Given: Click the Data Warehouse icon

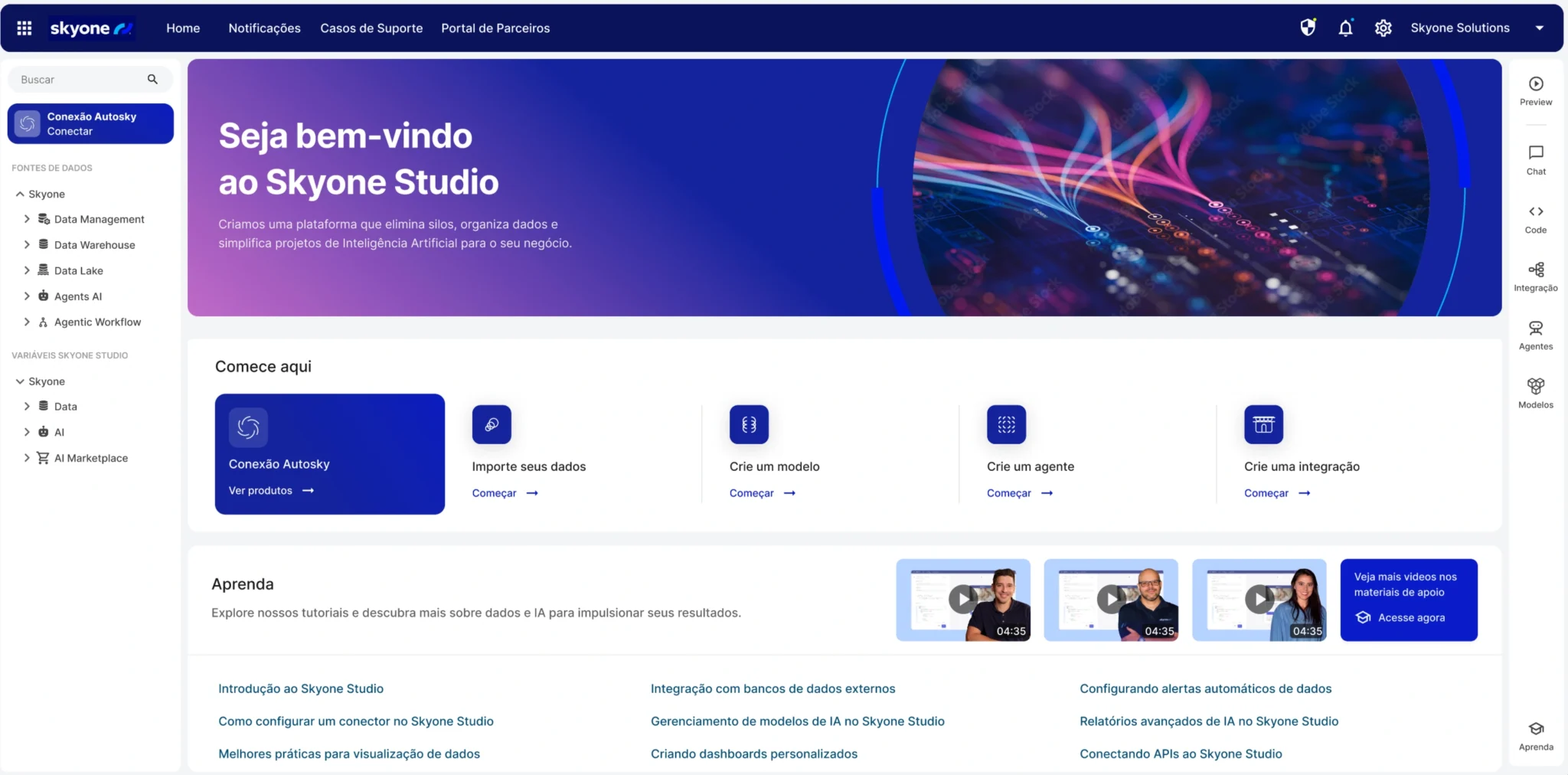Looking at the screenshot, I should pos(44,244).
